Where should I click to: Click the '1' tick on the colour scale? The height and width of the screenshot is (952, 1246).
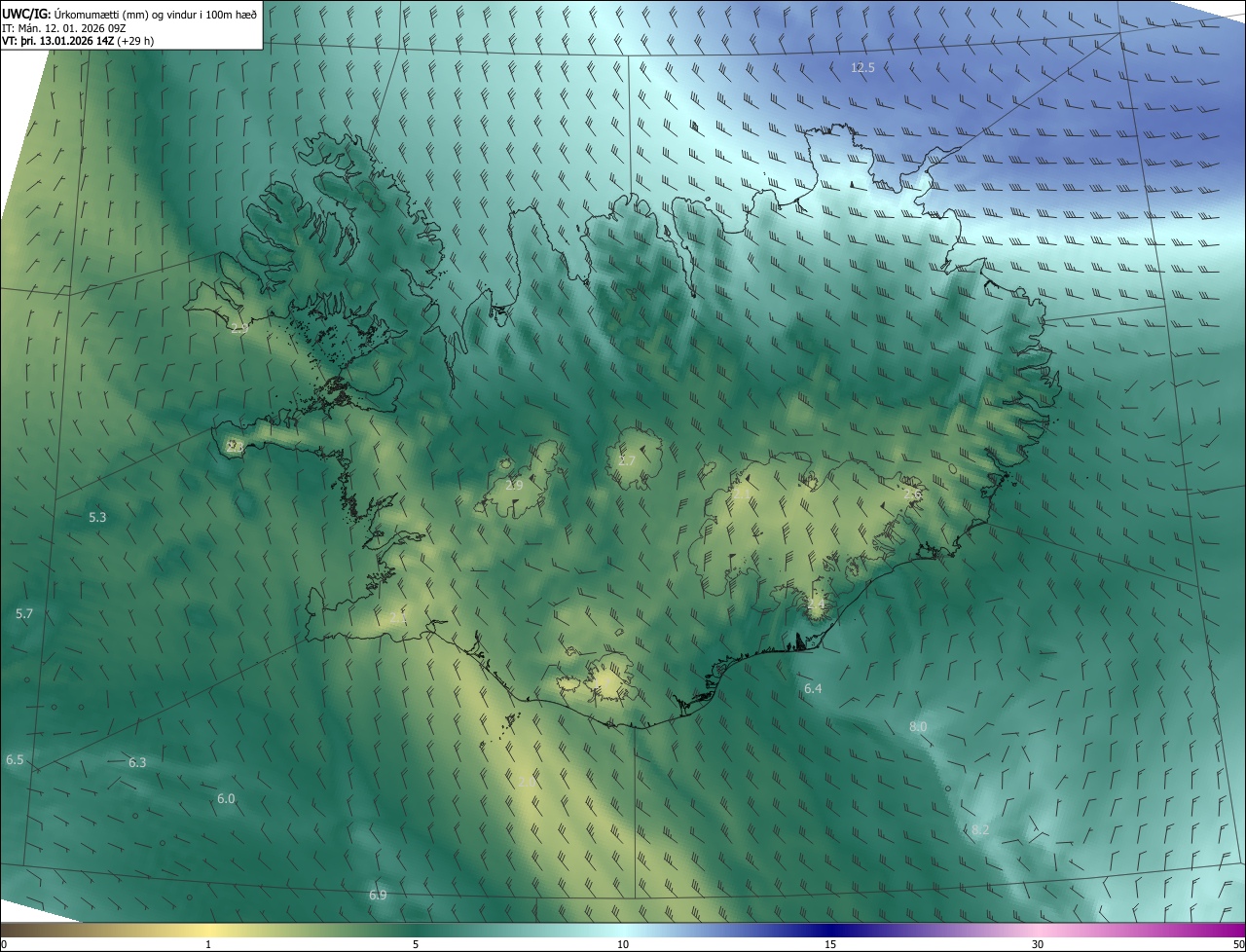point(208,944)
